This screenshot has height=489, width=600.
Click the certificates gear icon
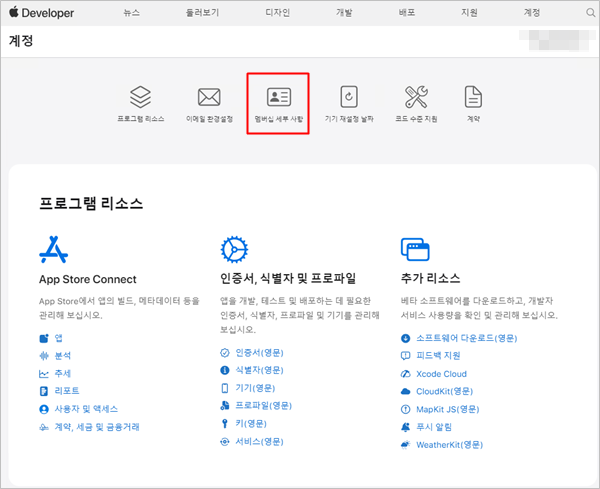pyautogui.click(x=234, y=249)
